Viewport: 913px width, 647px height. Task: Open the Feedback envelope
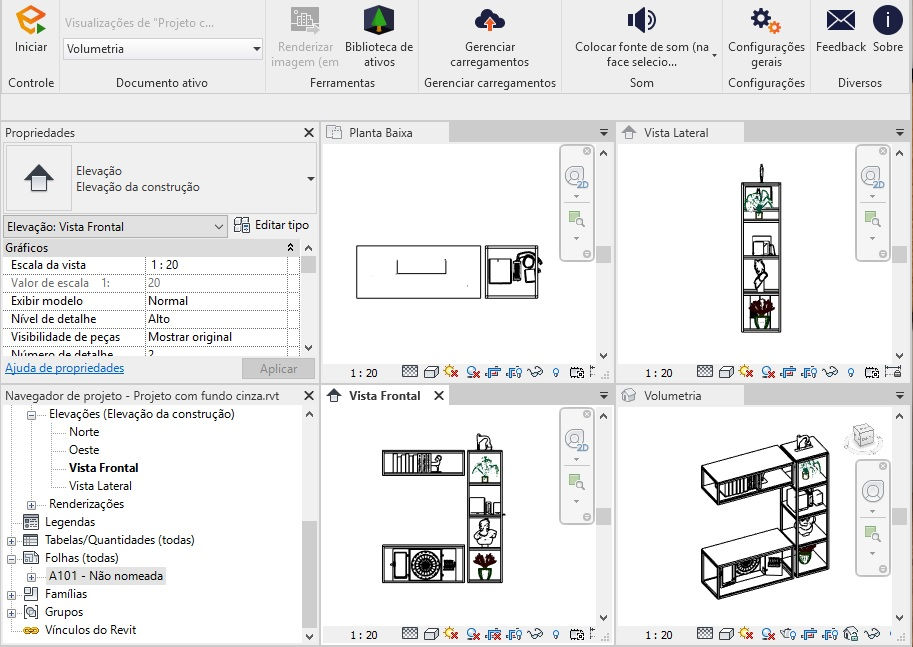tap(841, 20)
